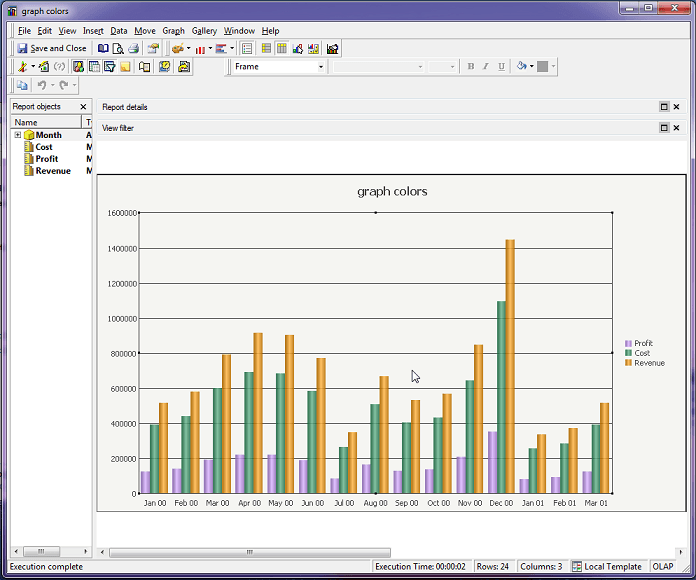Close the Report objects panel

[83, 107]
